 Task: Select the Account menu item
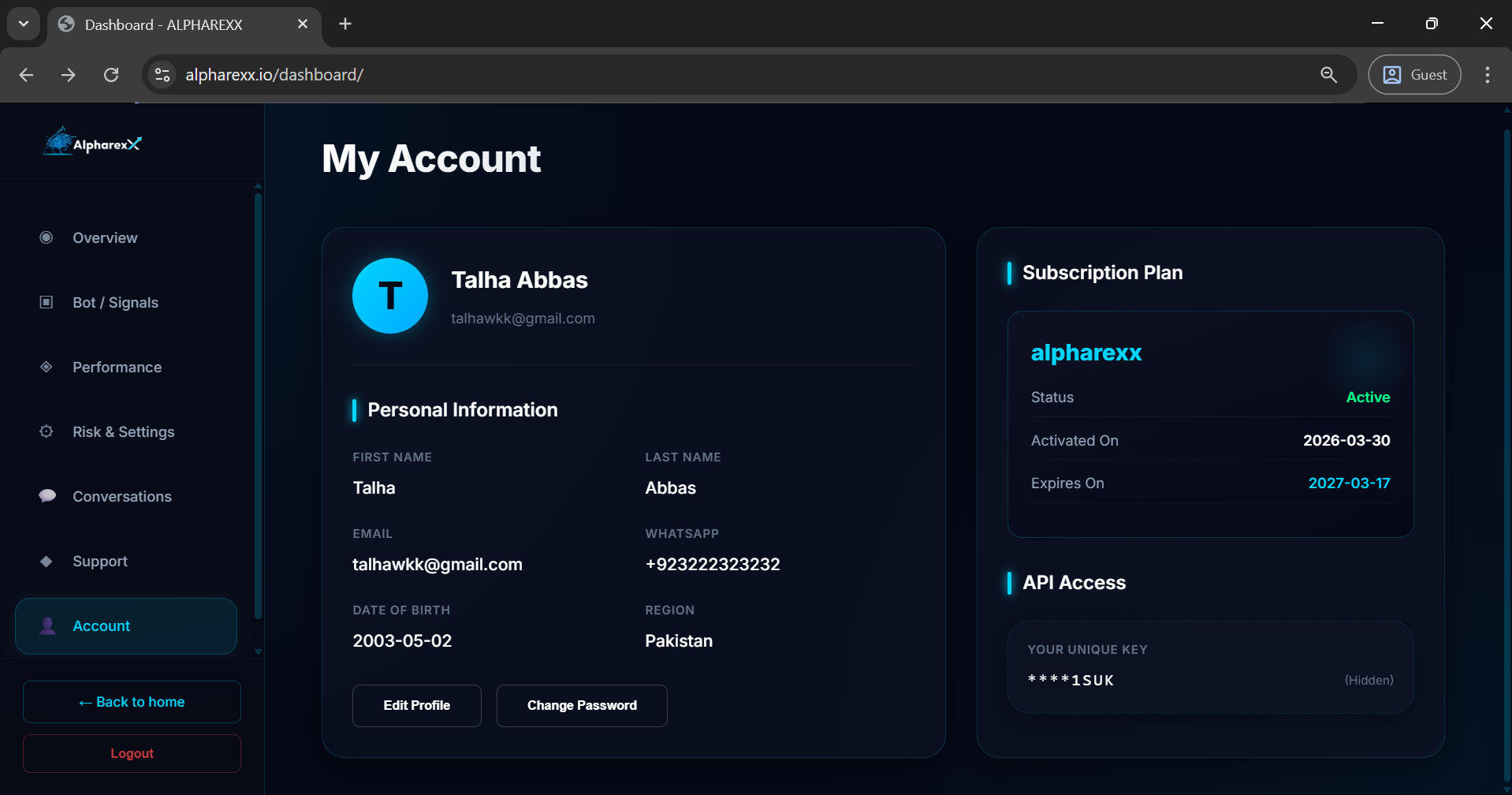pyautogui.click(x=126, y=625)
